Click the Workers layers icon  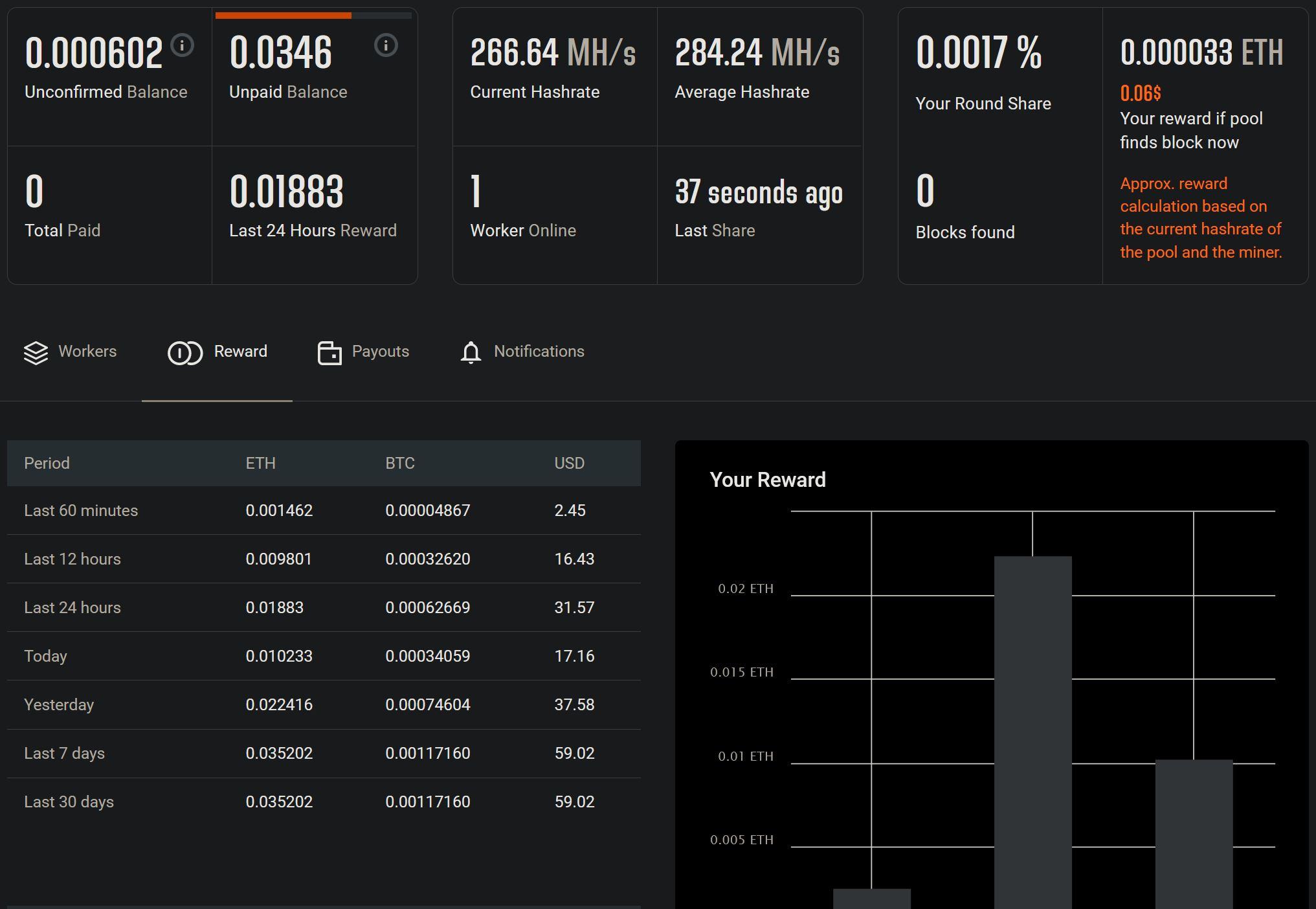point(36,353)
